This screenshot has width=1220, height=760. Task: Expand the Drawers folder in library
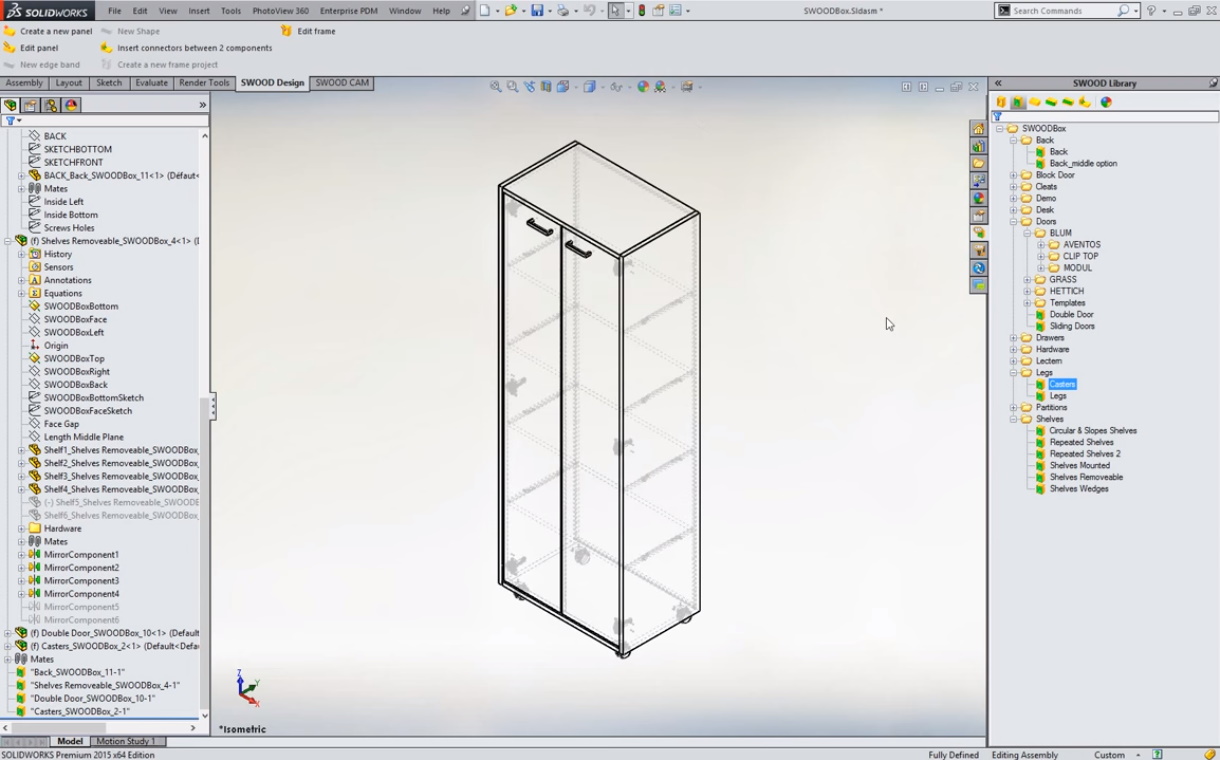pyautogui.click(x=1013, y=338)
